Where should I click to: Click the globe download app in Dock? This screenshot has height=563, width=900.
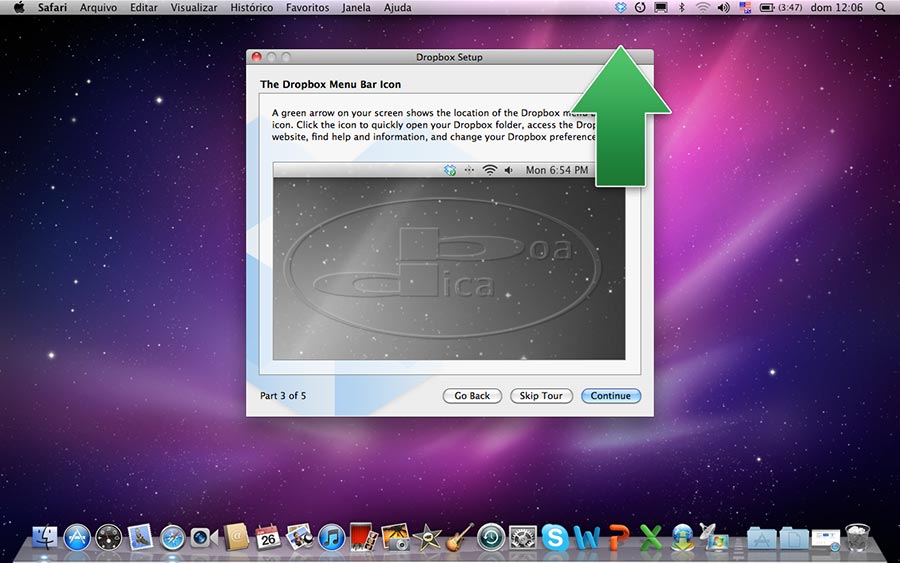(682, 538)
